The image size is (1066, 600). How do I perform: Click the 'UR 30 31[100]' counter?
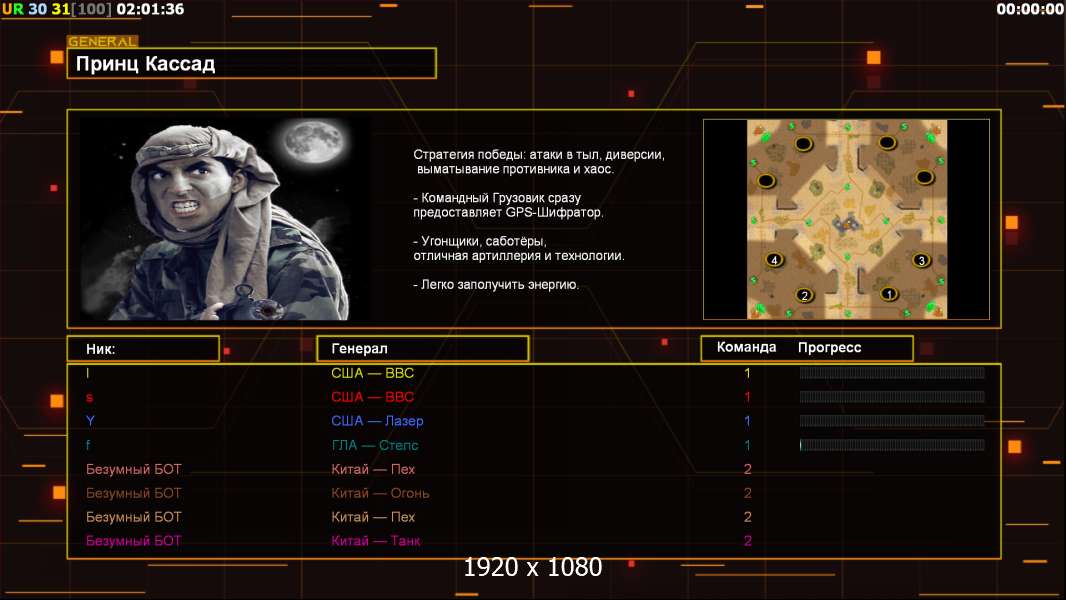[x=57, y=9]
